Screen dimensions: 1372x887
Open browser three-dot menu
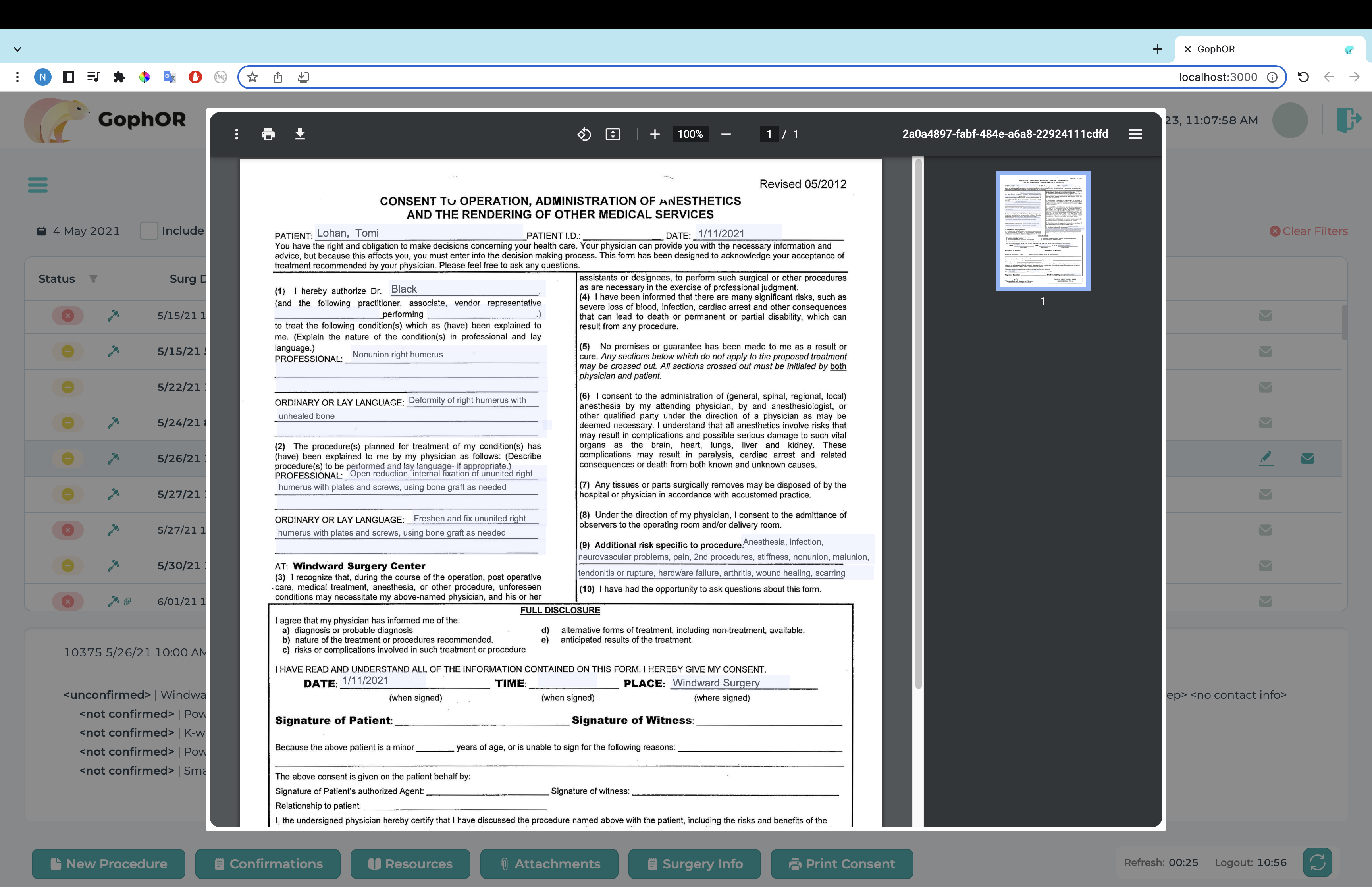pyautogui.click(x=17, y=77)
